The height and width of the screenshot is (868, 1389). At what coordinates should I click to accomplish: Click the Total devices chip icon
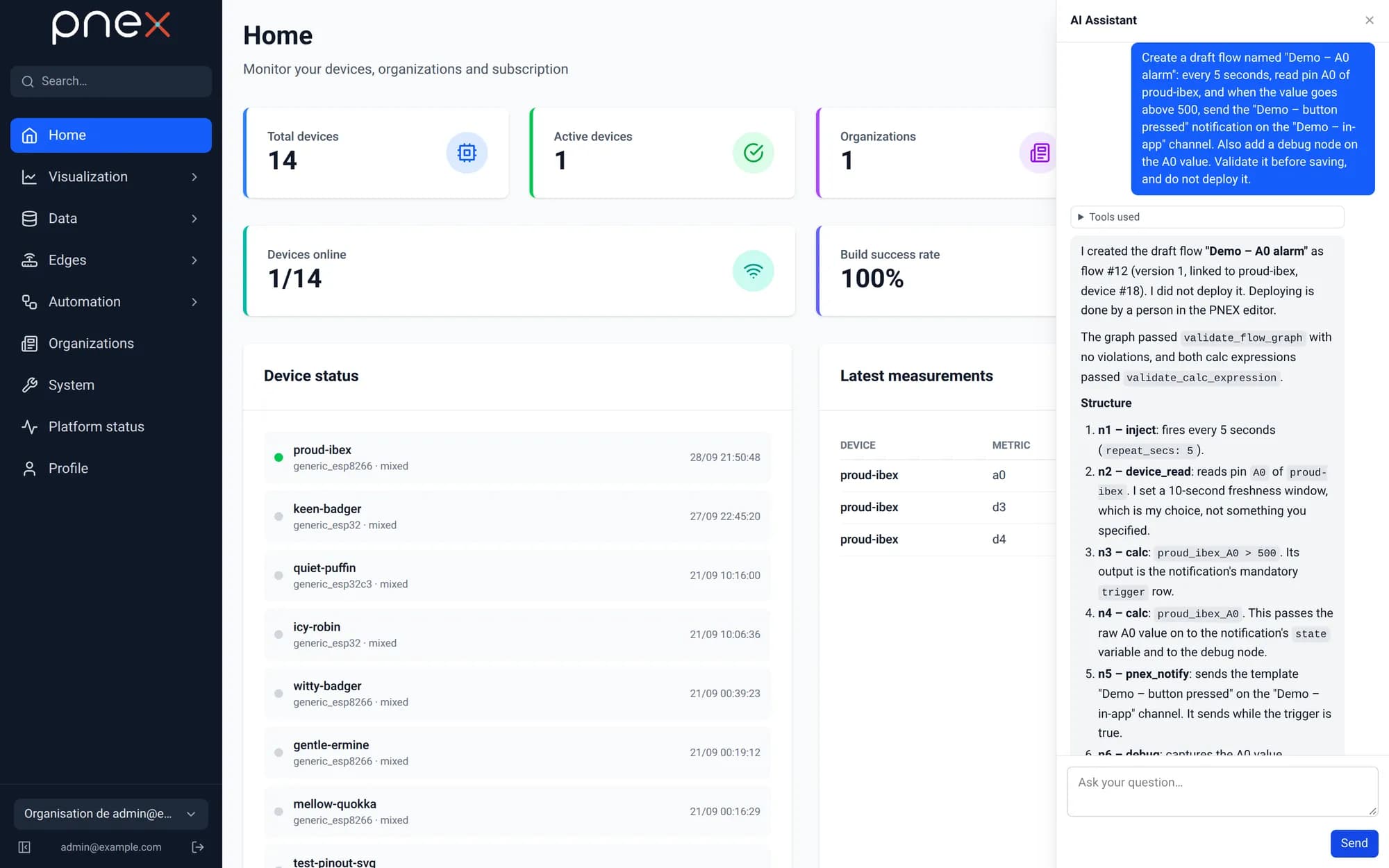tap(467, 153)
